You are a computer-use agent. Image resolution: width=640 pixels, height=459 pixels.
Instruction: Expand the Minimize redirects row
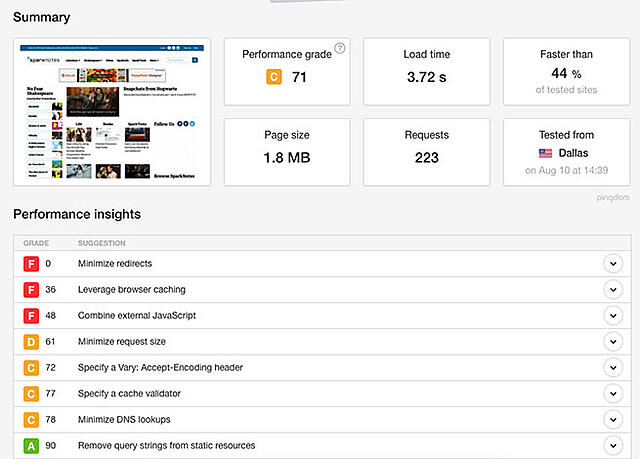[x=613, y=264]
